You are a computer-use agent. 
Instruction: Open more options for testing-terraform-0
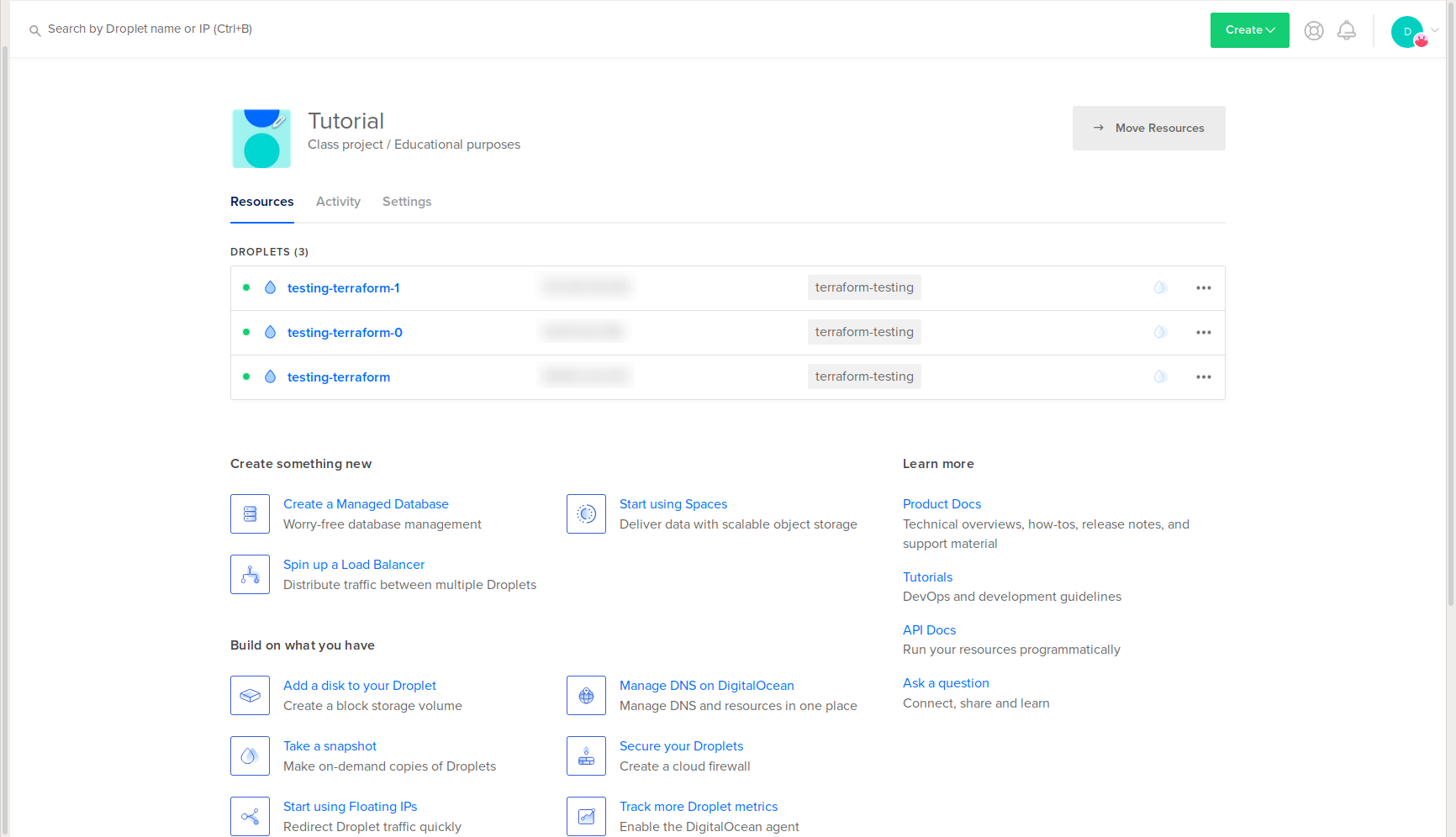[1204, 332]
